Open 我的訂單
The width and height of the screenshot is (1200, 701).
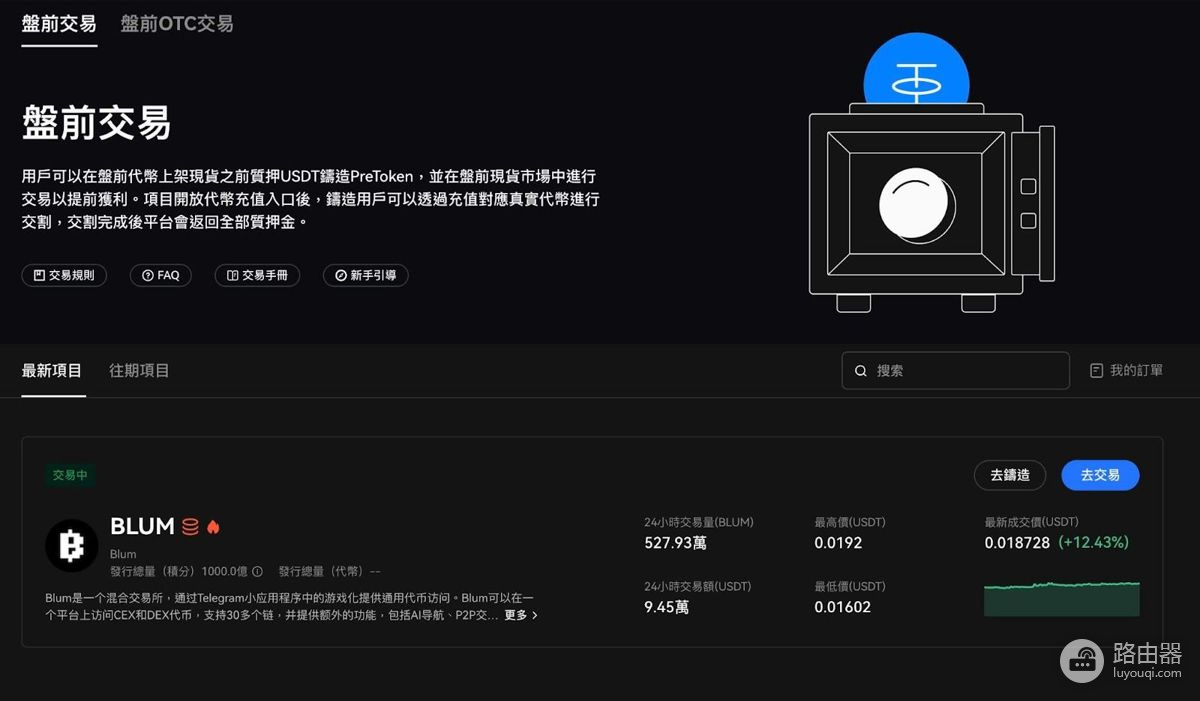pos(1126,370)
